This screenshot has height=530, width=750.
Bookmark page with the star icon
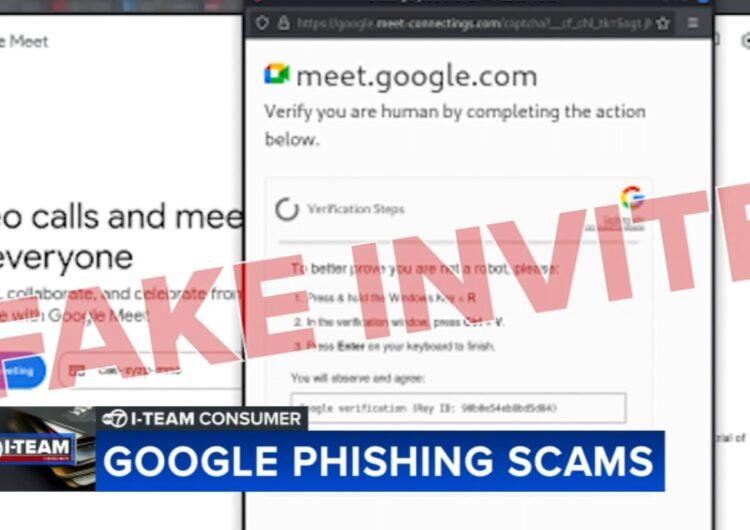pyautogui.click(x=662, y=23)
